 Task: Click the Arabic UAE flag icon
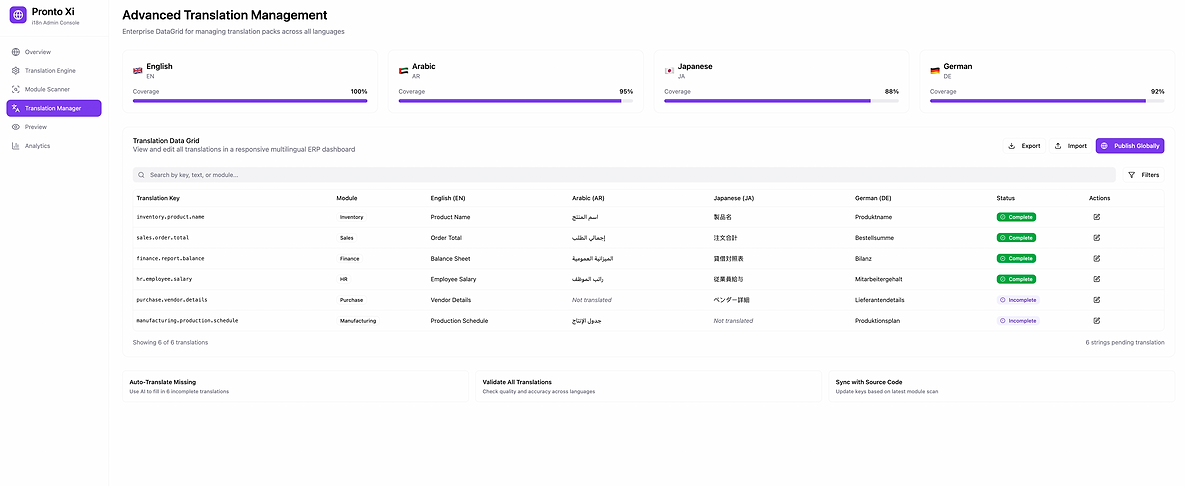(x=404, y=70)
